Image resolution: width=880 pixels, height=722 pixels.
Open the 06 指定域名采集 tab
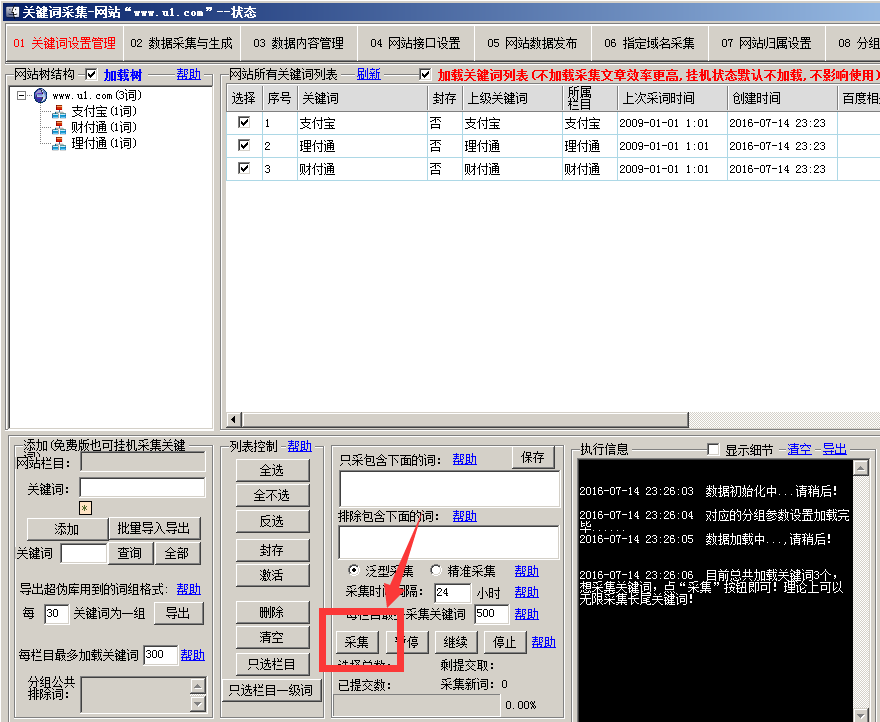coord(649,43)
